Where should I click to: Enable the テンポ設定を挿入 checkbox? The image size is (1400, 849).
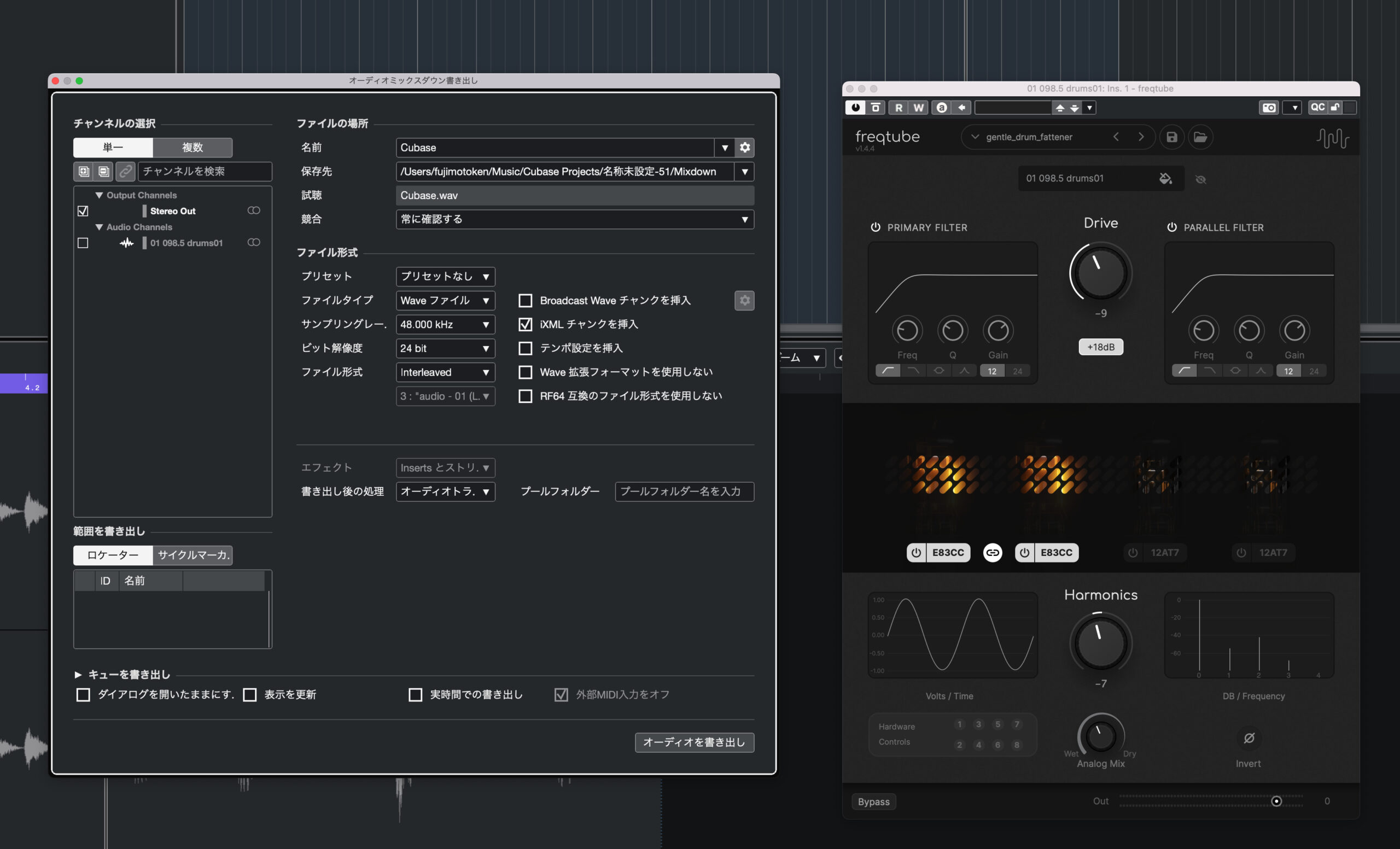(526, 348)
